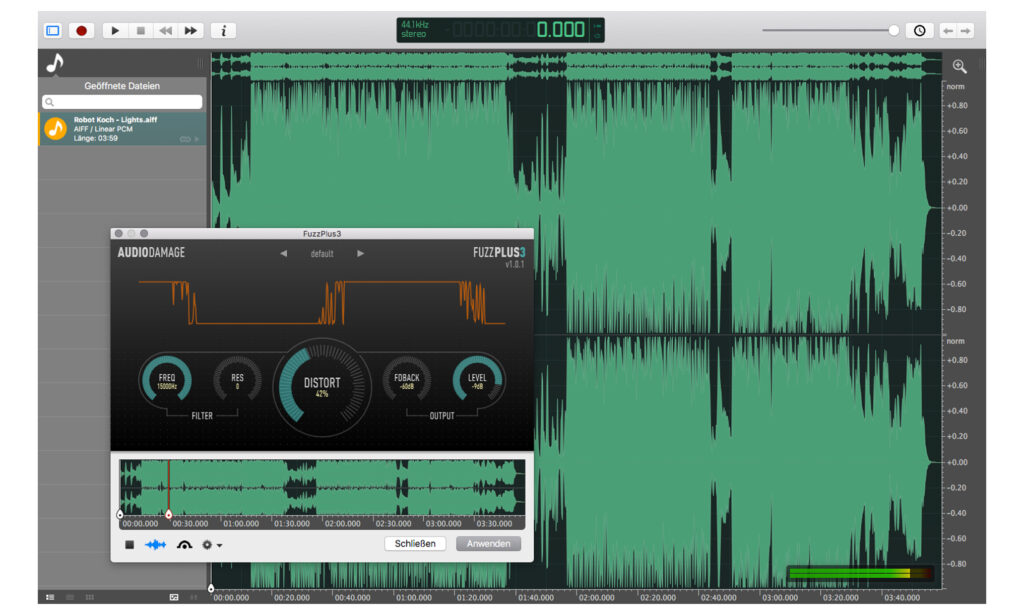Click the level meter at bottom right

(x=859, y=574)
